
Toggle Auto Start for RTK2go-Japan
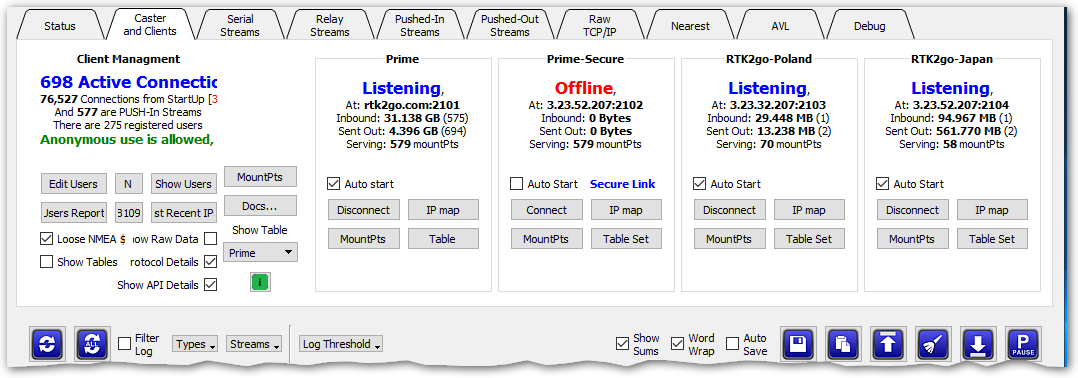point(882,184)
